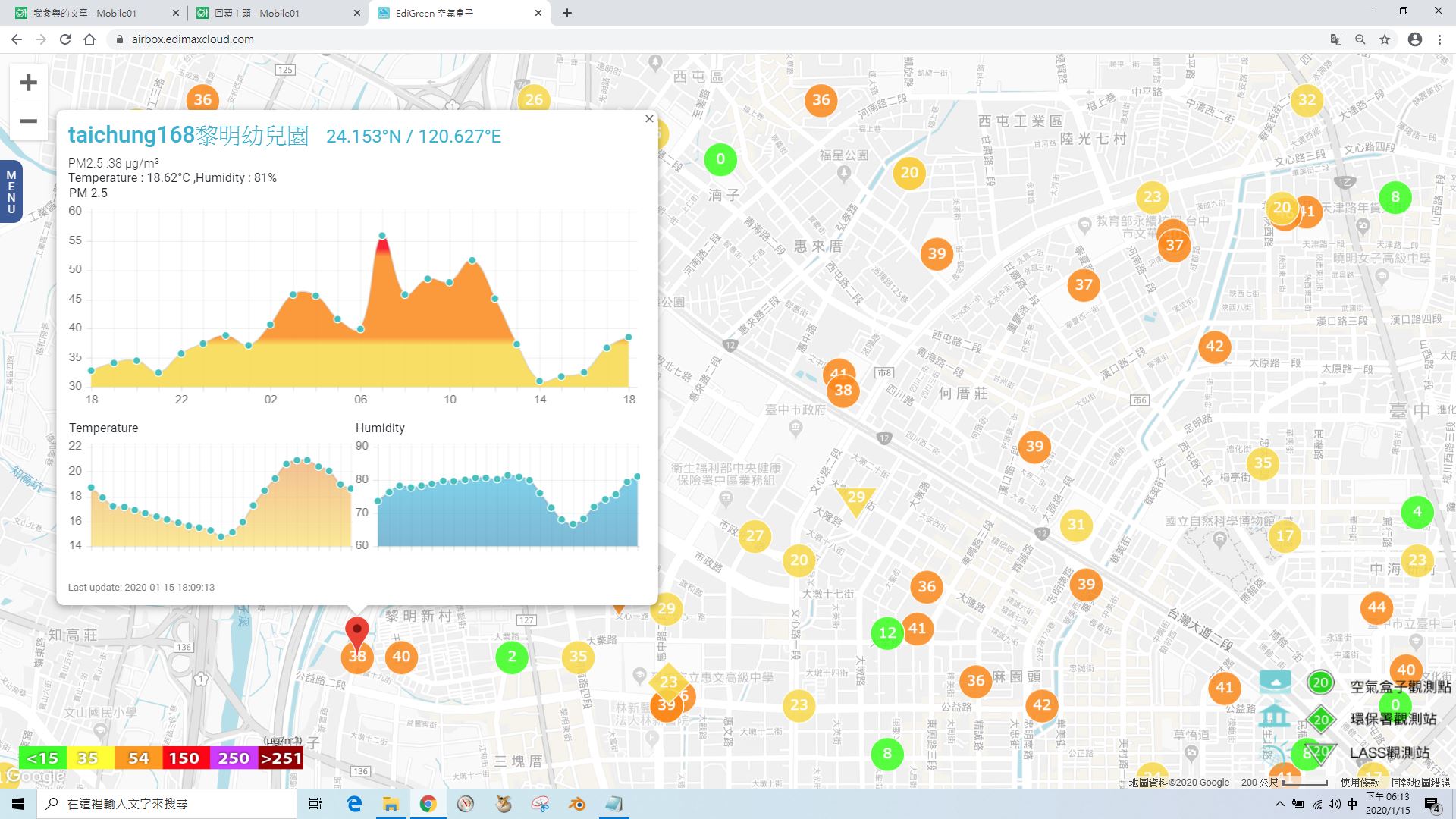The width and height of the screenshot is (1456, 819).
Task: Select the orange 44 station marker
Action: 1376,607
